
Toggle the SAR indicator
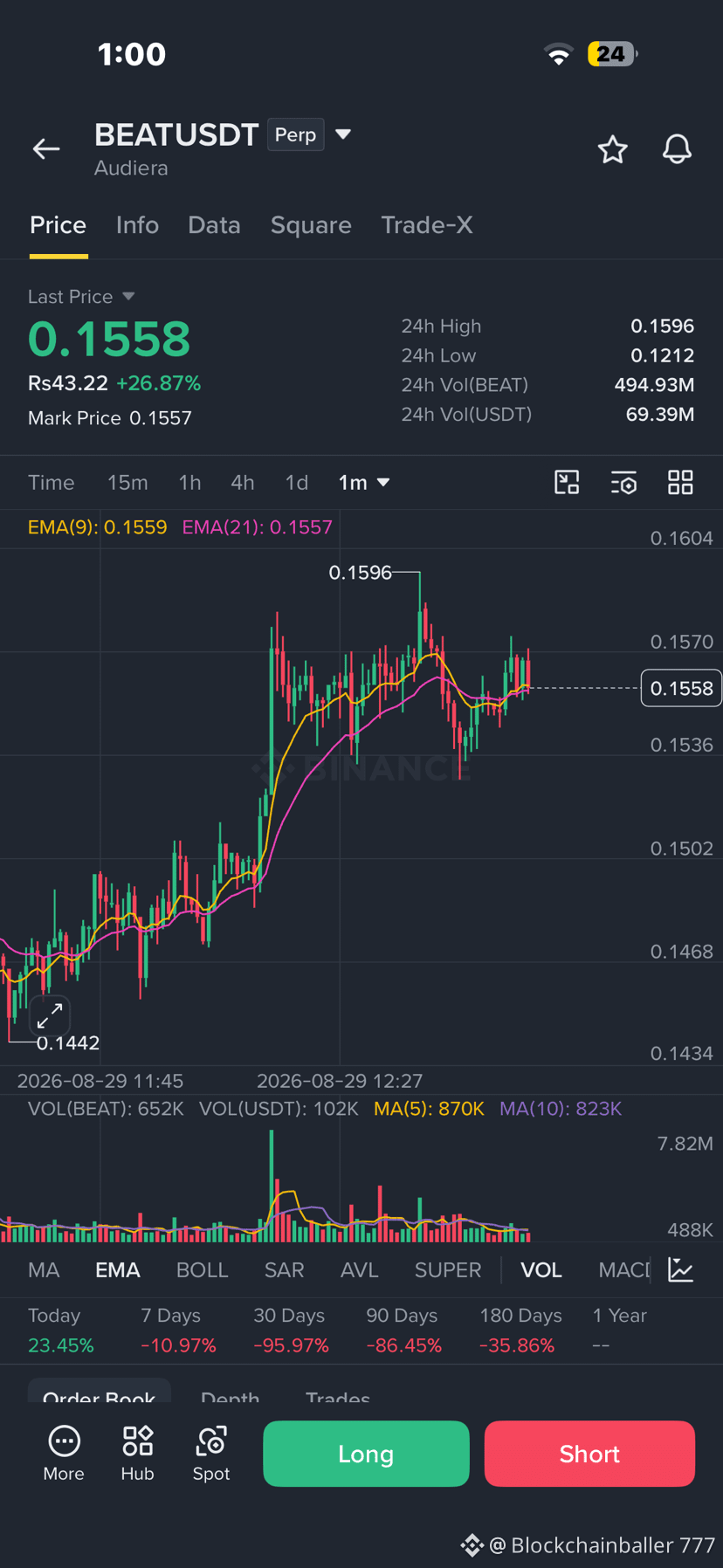pyautogui.click(x=285, y=1269)
